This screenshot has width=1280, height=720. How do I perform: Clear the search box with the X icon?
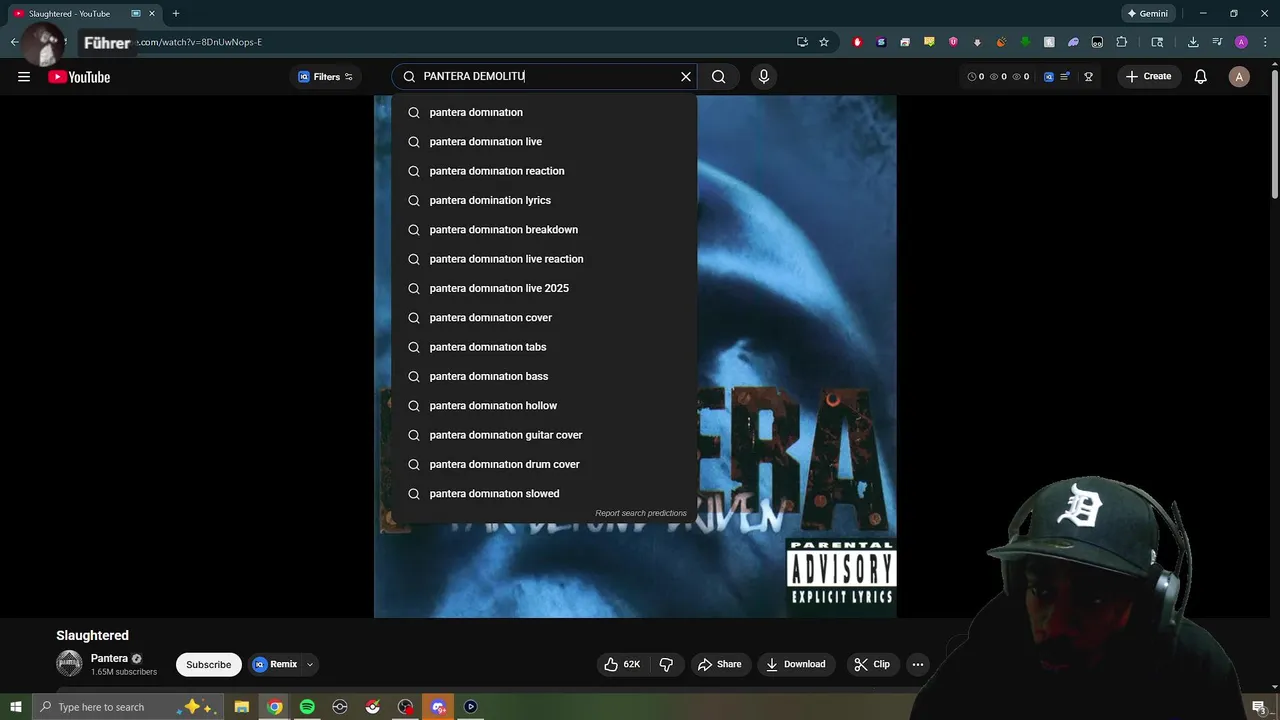coord(686,77)
